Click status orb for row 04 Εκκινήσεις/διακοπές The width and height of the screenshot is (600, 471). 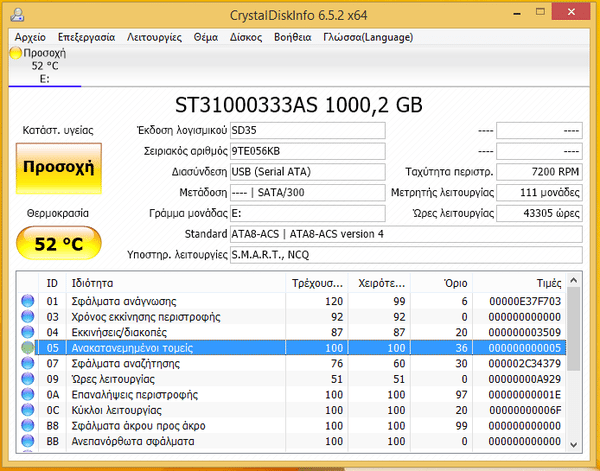[x=28, y=332]
